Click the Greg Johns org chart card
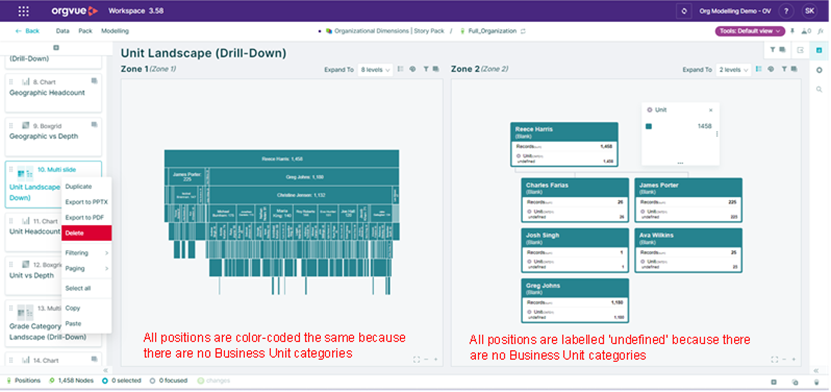 pyautogui.click(x=575, y=300)
